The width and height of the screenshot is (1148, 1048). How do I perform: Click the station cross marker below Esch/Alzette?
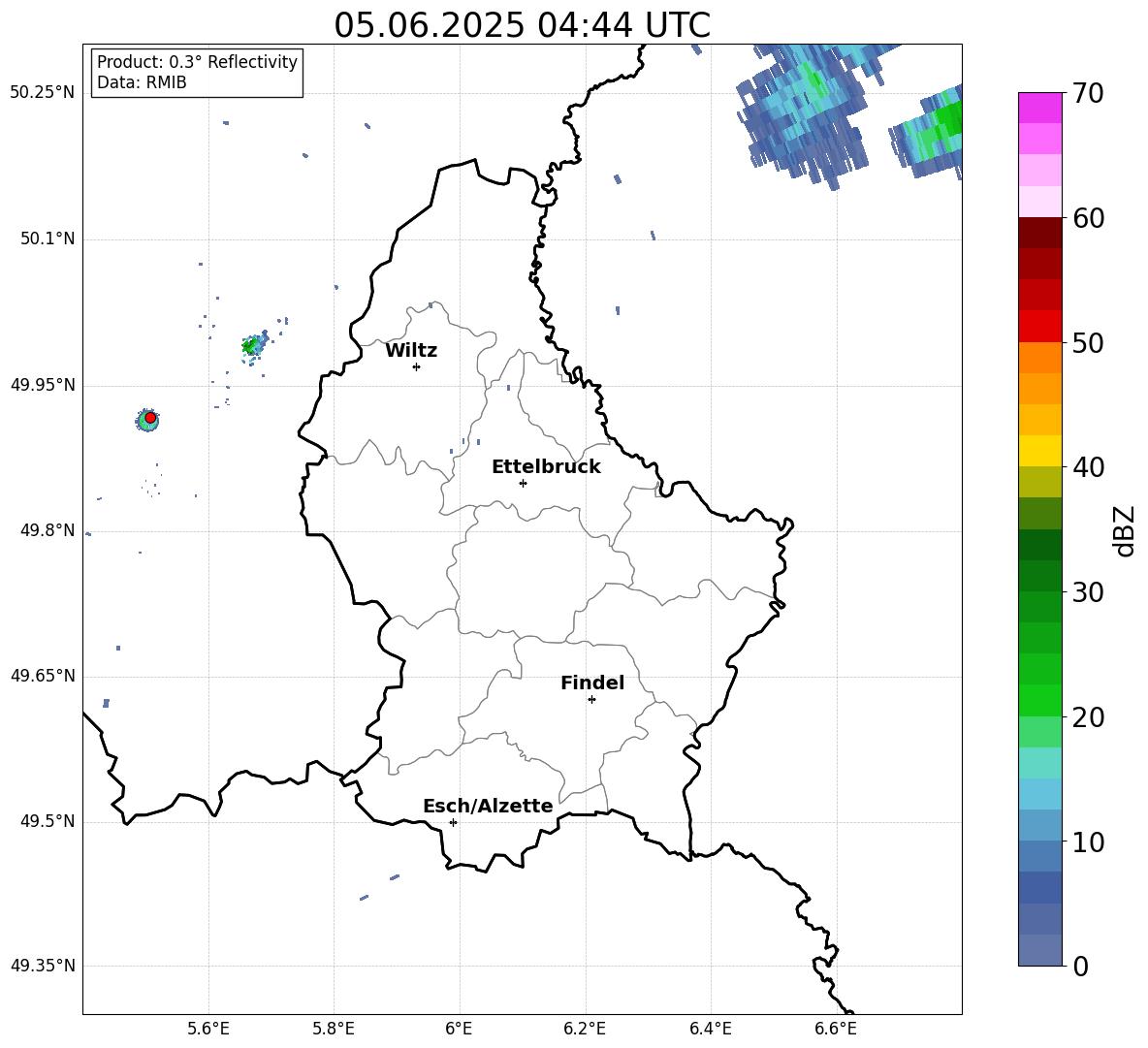453,822
